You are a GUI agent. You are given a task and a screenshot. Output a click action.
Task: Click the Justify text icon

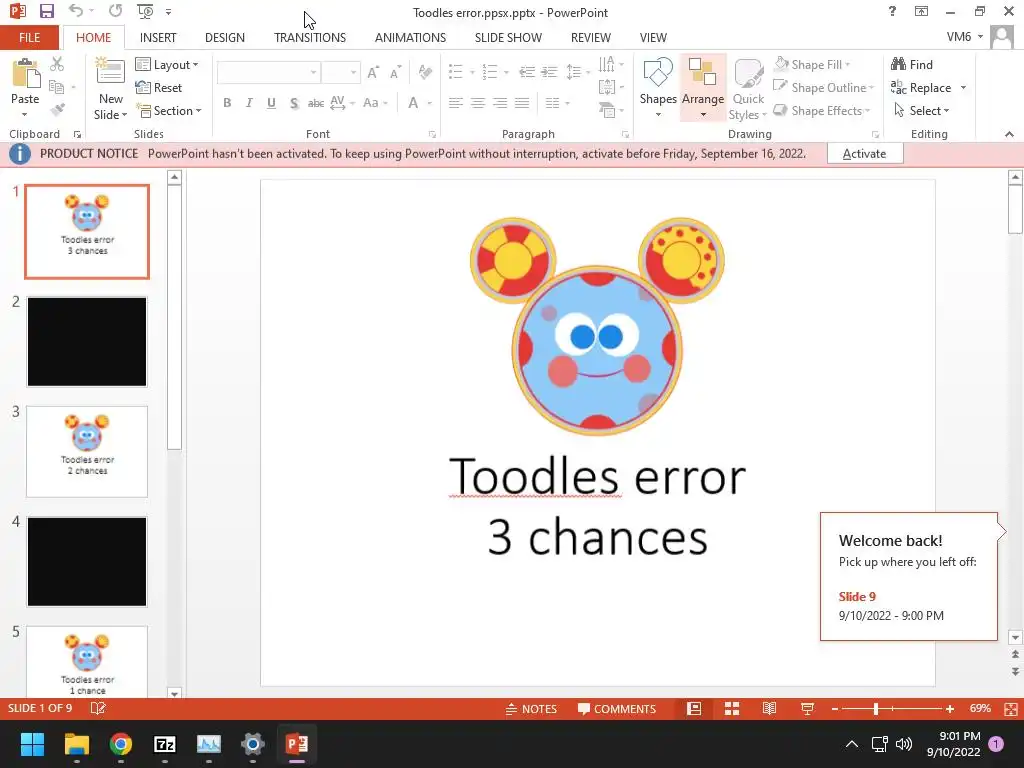(522, 103)
